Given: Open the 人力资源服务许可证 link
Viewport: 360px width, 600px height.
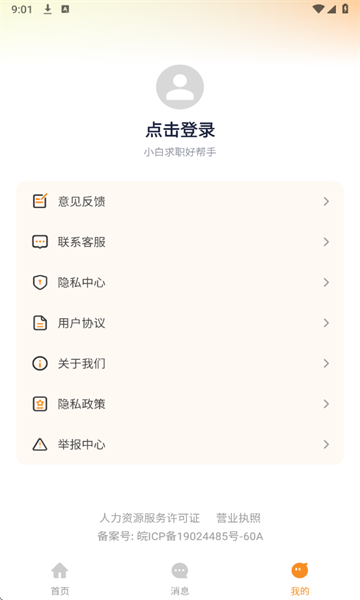Looking at the screenshot, I should click(x=150, y=518).
